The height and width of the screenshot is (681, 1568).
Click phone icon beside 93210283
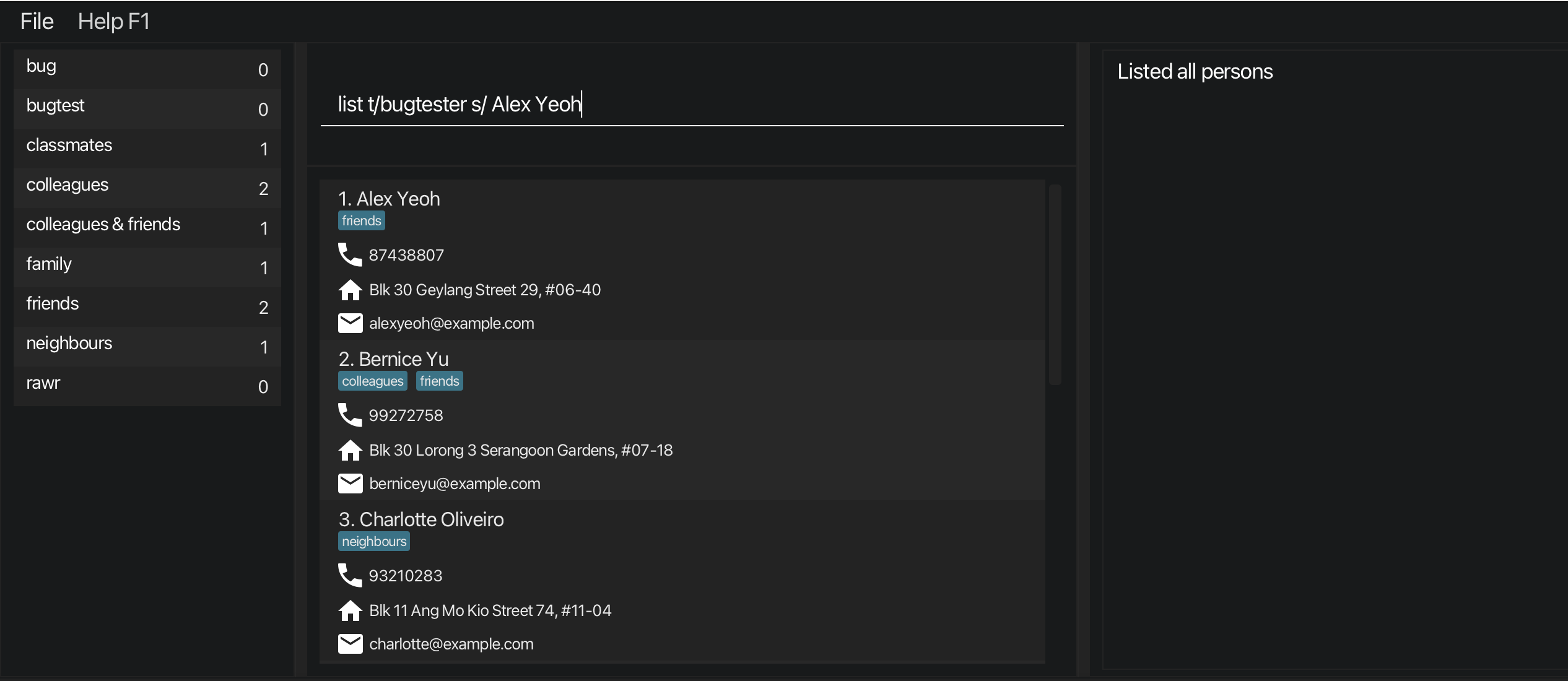point(350,575)
